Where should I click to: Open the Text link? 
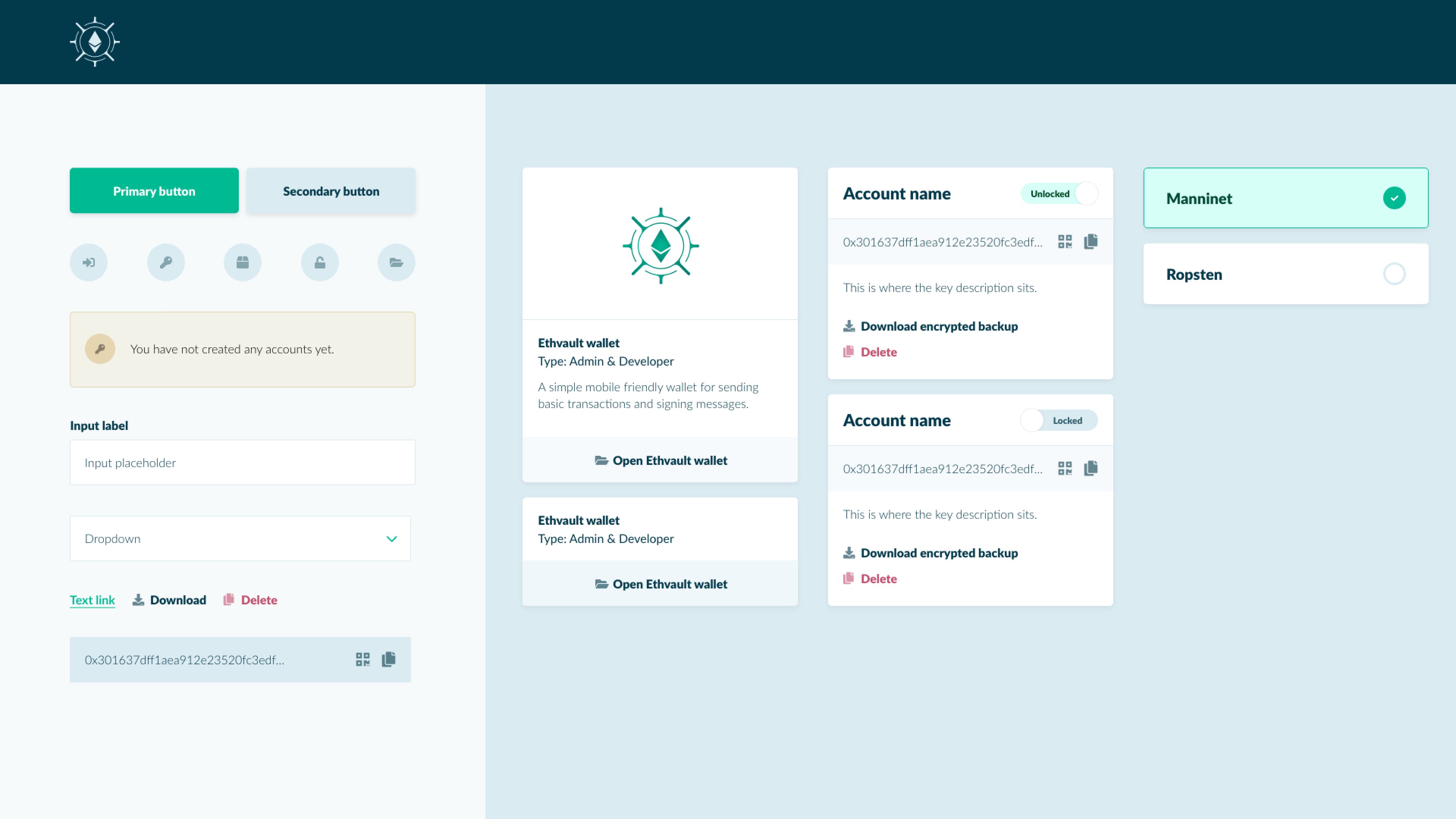(x=92, y=600)
